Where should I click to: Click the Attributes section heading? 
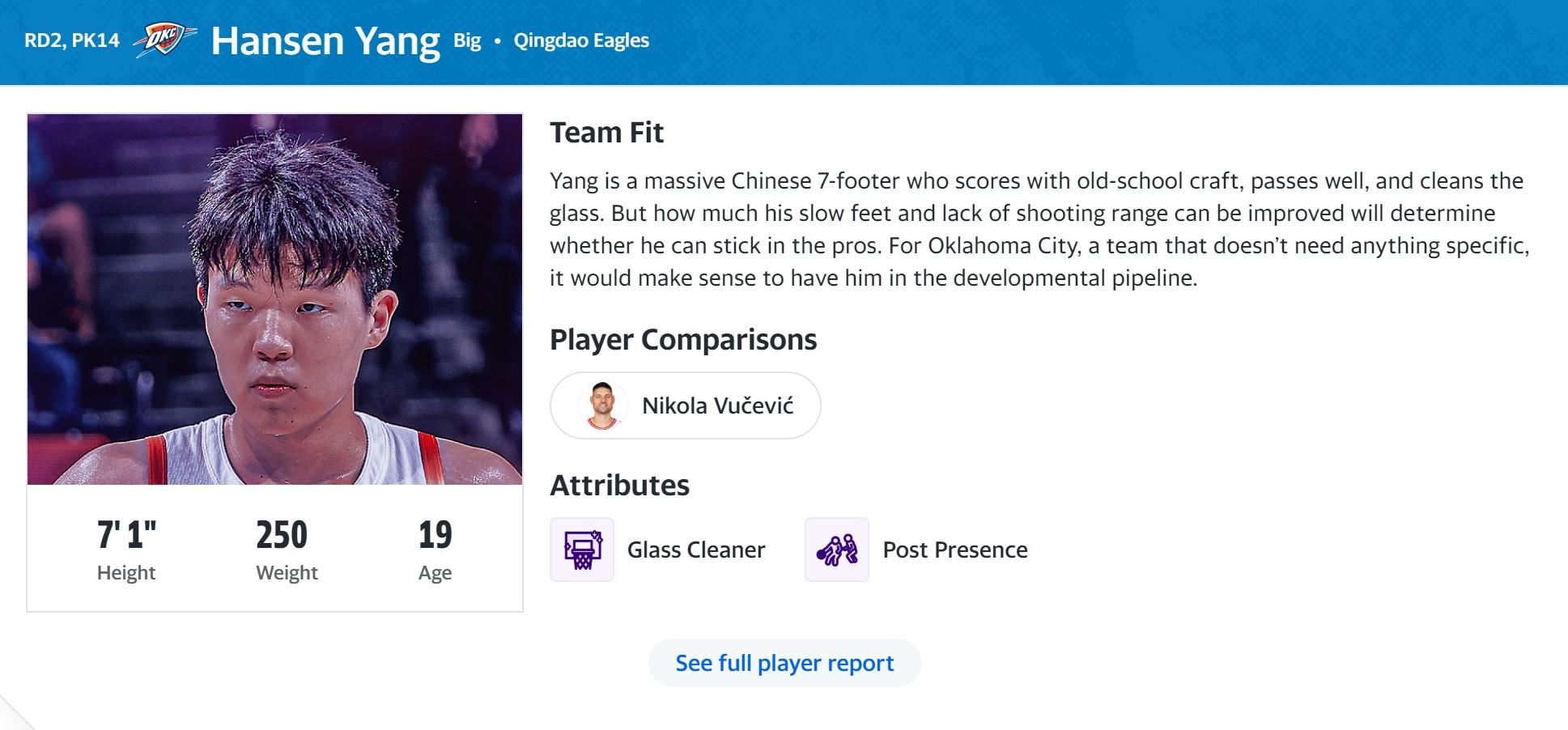(619, 486)
